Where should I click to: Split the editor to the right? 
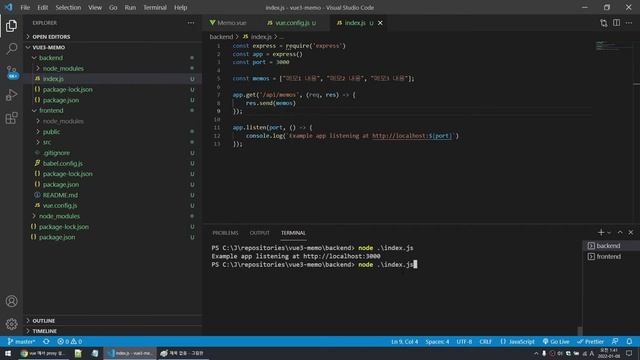pyautogui.click(x=616, y=23)
